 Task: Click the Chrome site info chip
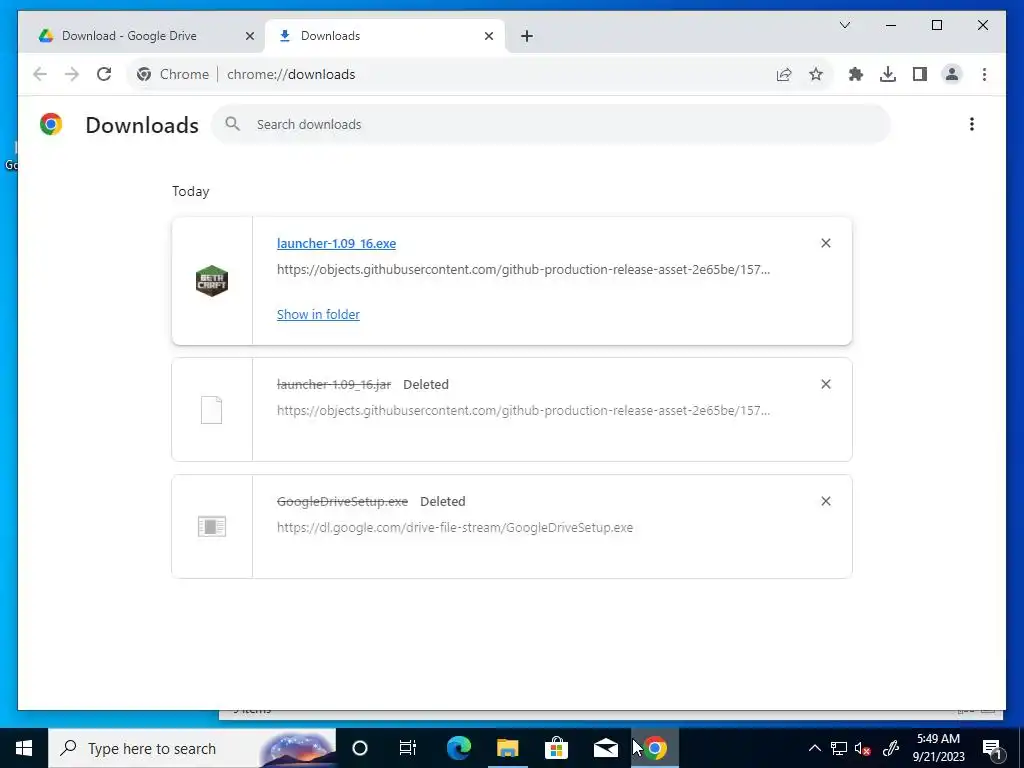tap(173, 74)
